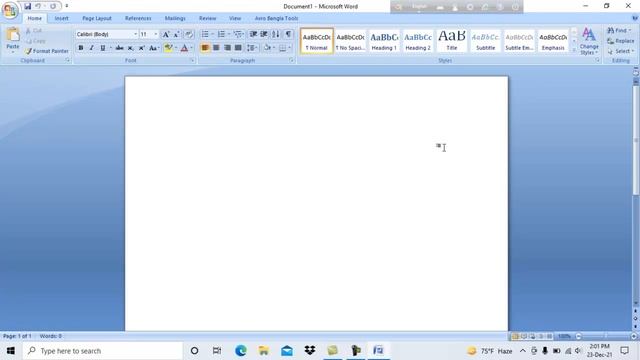
Task: Toggle Bold formatting
Action: point(81,48)
